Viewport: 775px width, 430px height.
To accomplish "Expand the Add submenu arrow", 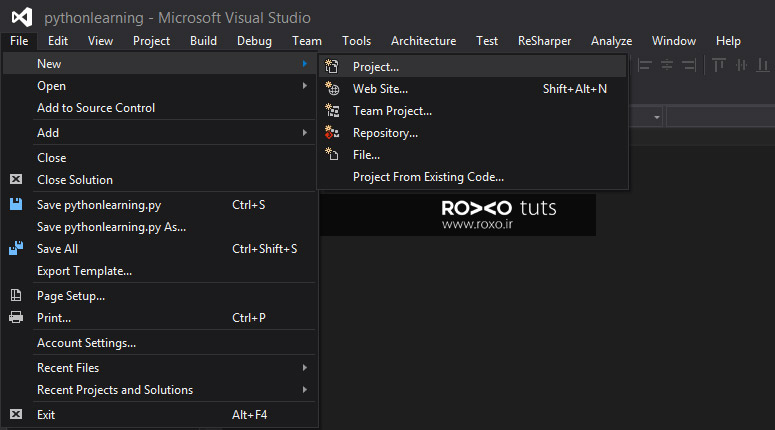I will click(x=304, y=132).
